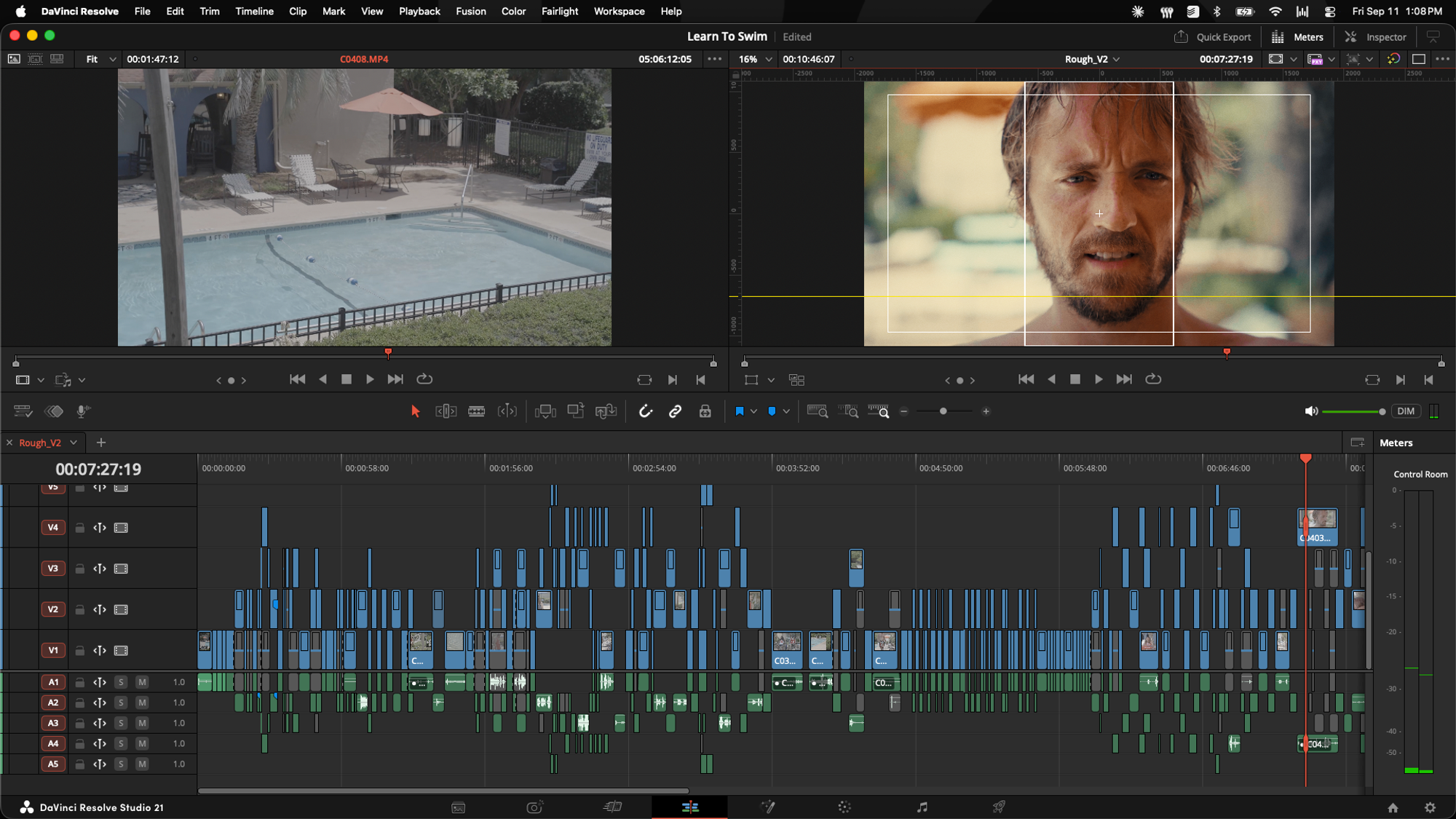Open source viewer Fit zoom dropdown
Image resolution: width=1456 pixels, height=819 pixels.
(x=100, y=59)
